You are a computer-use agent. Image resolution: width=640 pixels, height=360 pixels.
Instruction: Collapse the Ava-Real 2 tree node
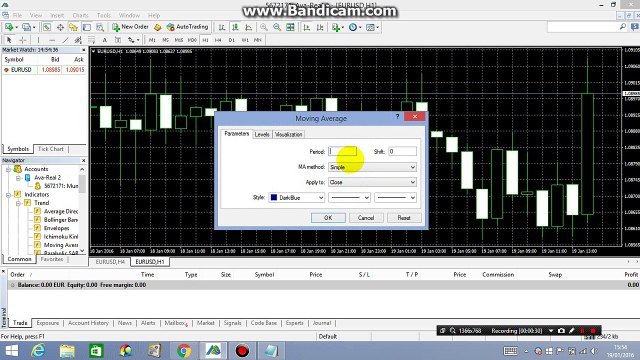coord(18,178)
